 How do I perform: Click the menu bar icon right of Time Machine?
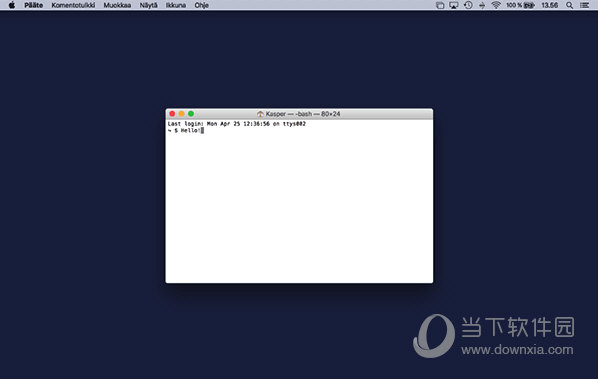[482, 5]
